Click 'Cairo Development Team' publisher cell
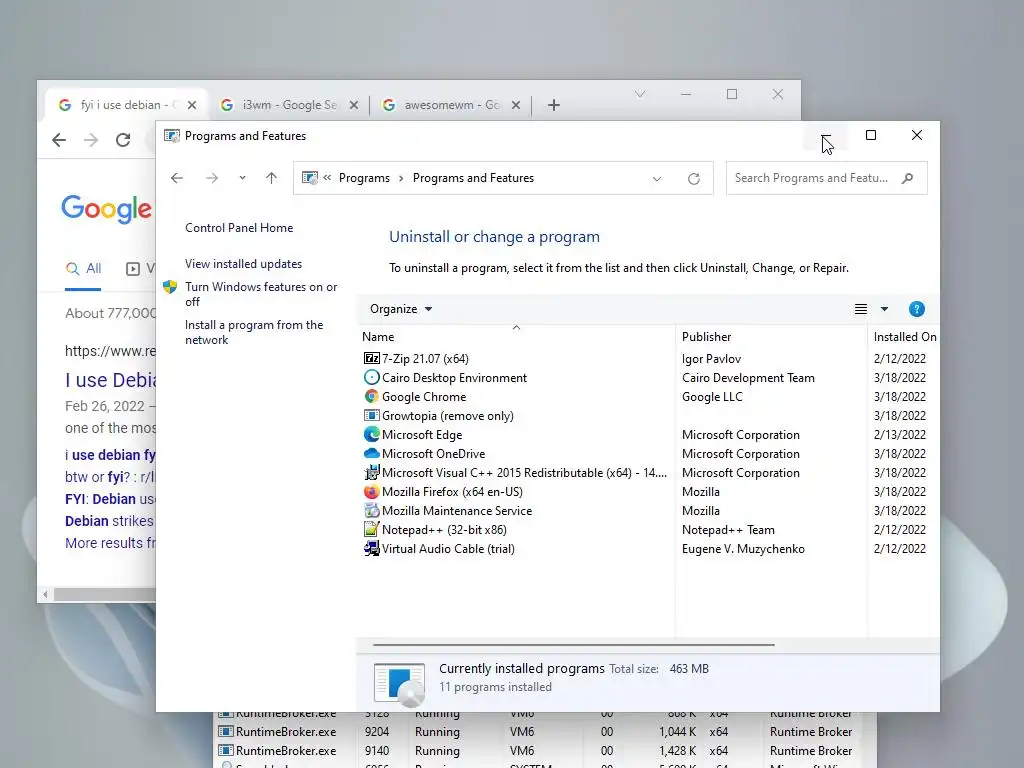Viewport: 1024px width, 768px height. click(x=748, y=377)
